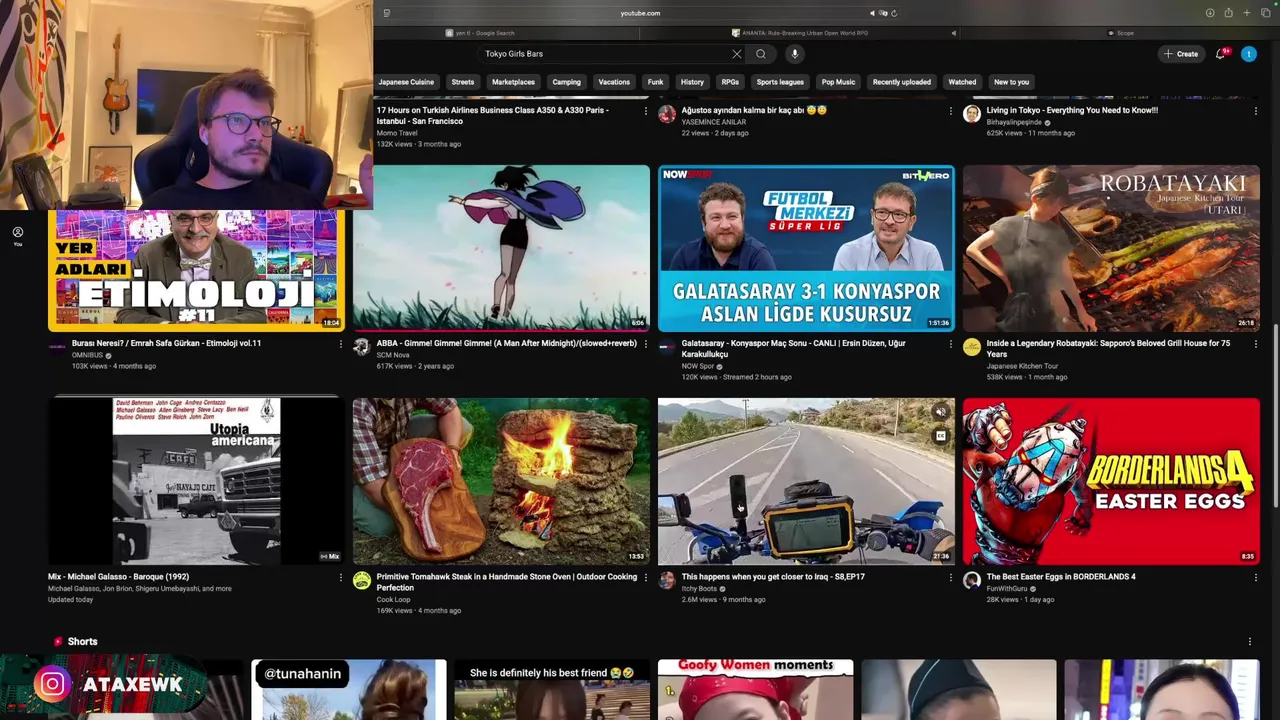1280x720 pixels.
Task: Show Safari tab overview
Action: [1264, 13]
